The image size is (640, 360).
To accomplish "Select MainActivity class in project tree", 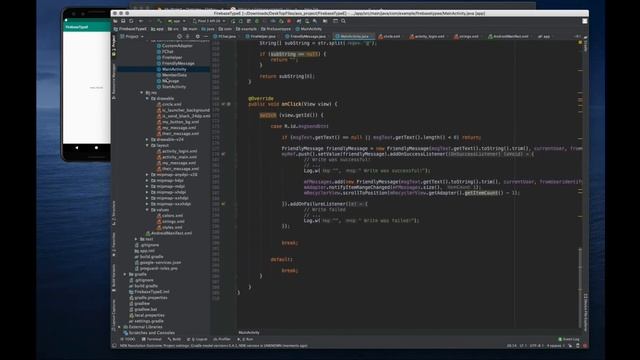I will [x=171, y=69].
